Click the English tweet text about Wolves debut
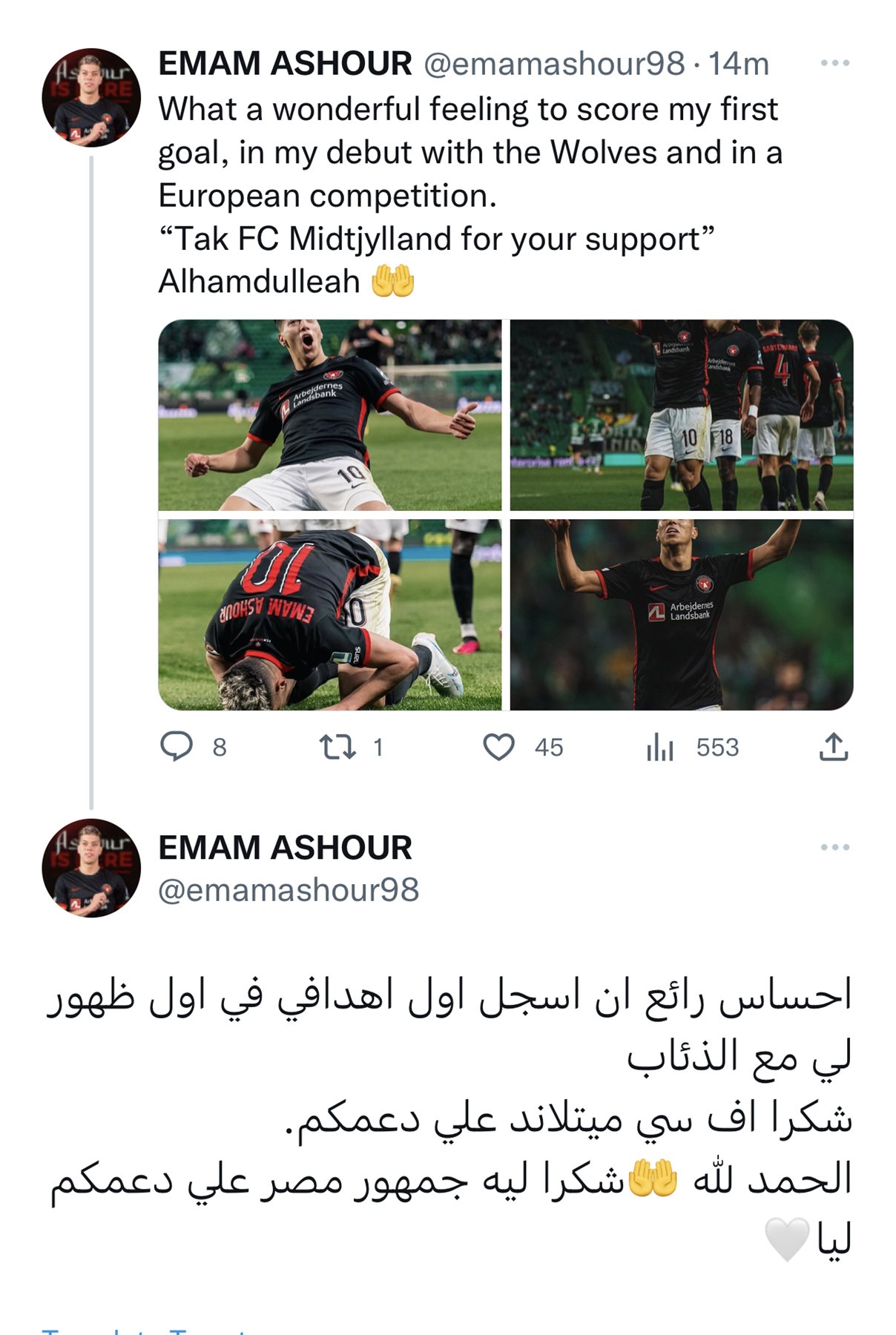 click(470, 196)
